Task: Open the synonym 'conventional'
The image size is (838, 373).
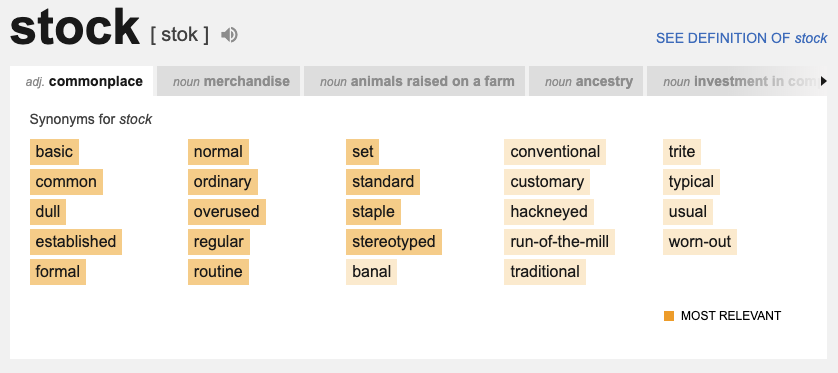Action: [555, 152]
